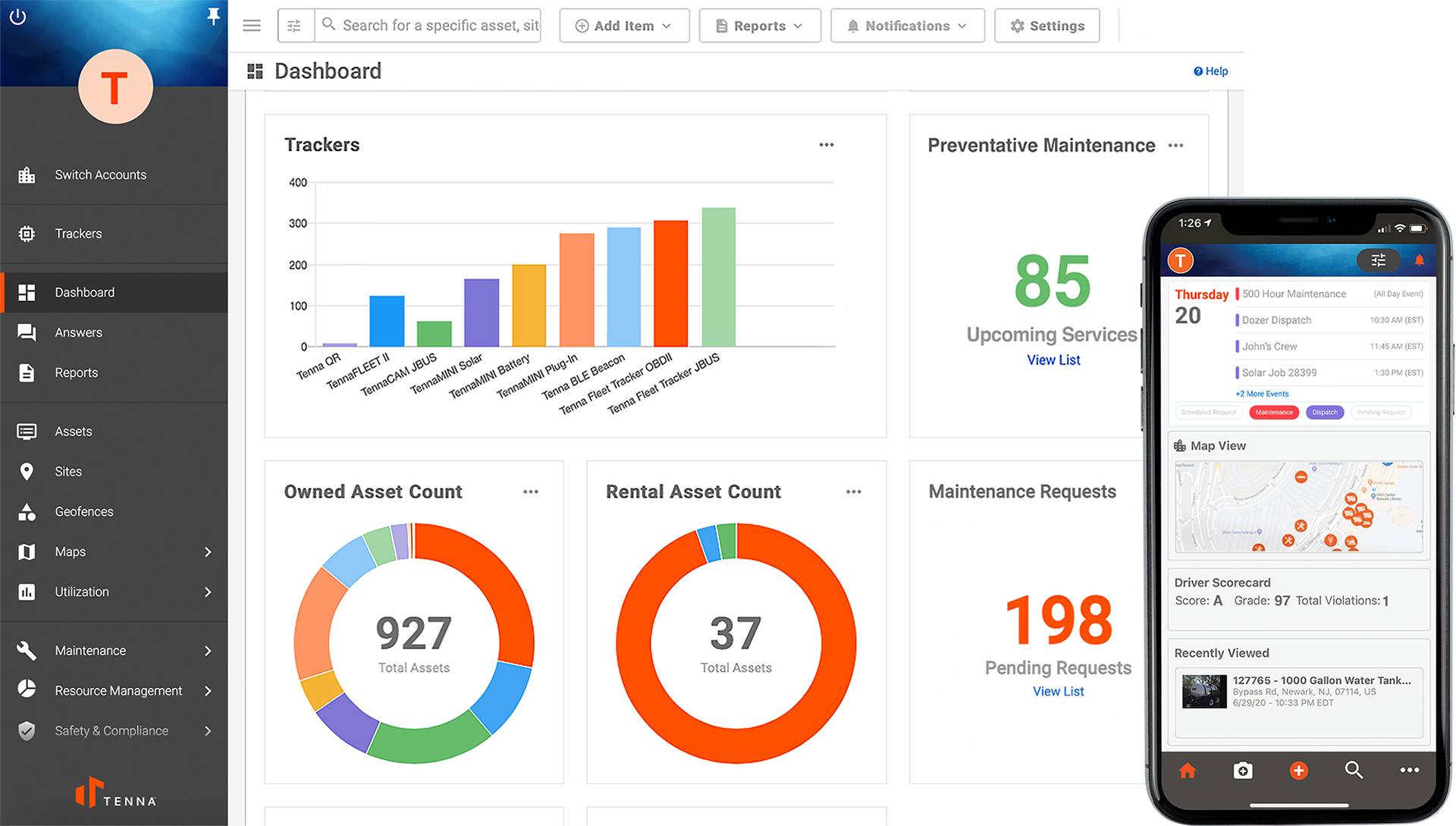Tap the phone orange plus icon

pyautogui.click(x=1298, y=771)
